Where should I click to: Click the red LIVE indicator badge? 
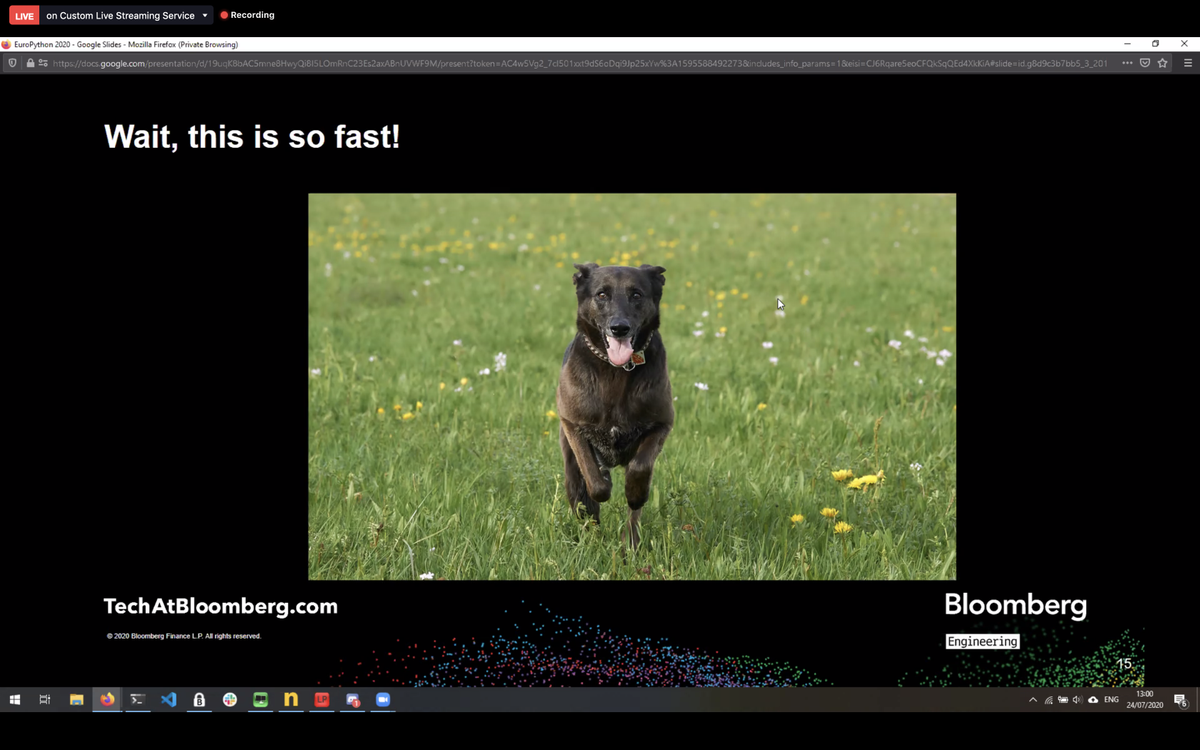[24, 16]
